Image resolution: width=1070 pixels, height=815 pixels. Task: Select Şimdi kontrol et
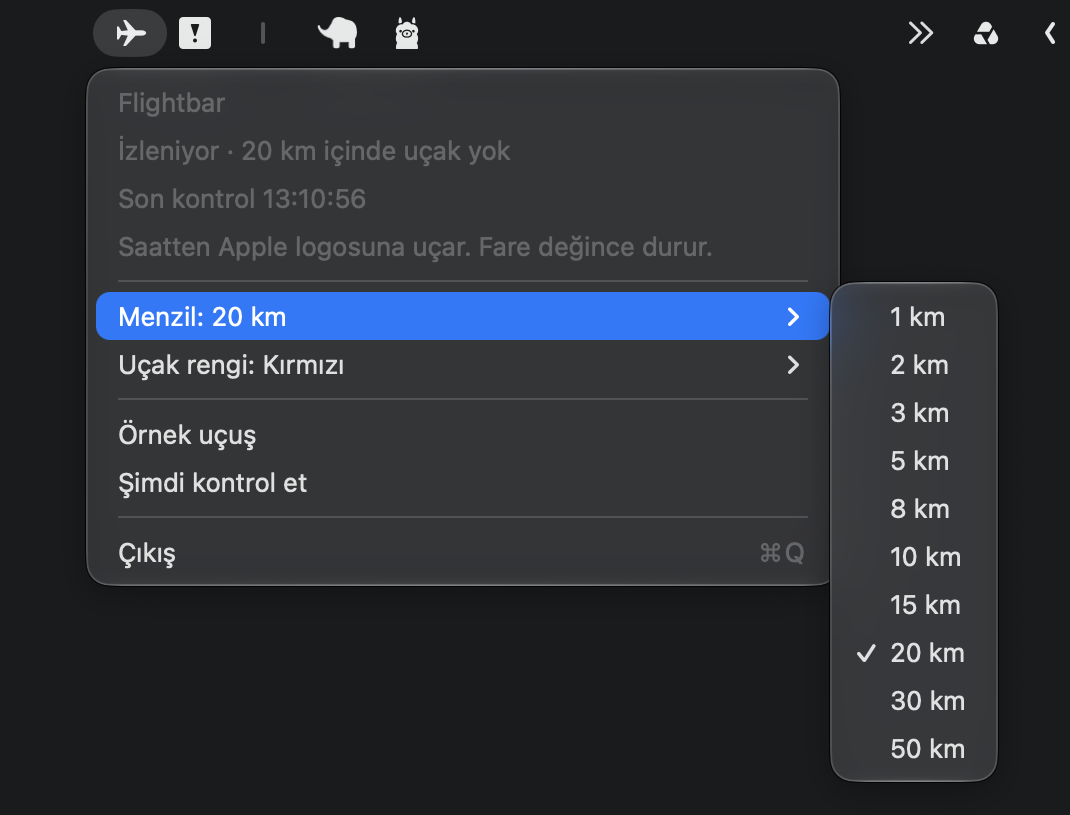463,483
